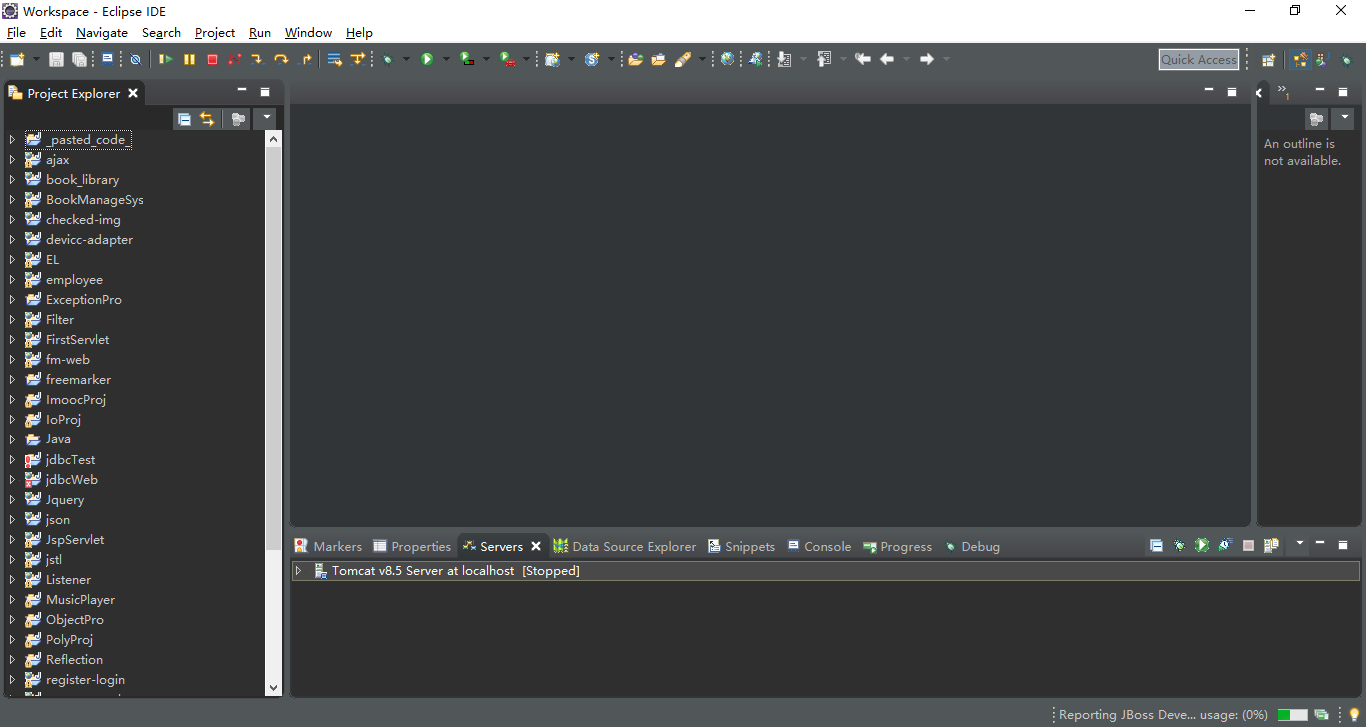Viewport: 1366px width, 727px height.
Task: Switch to the Data Source Explorer tab
Action: (624, 547)
